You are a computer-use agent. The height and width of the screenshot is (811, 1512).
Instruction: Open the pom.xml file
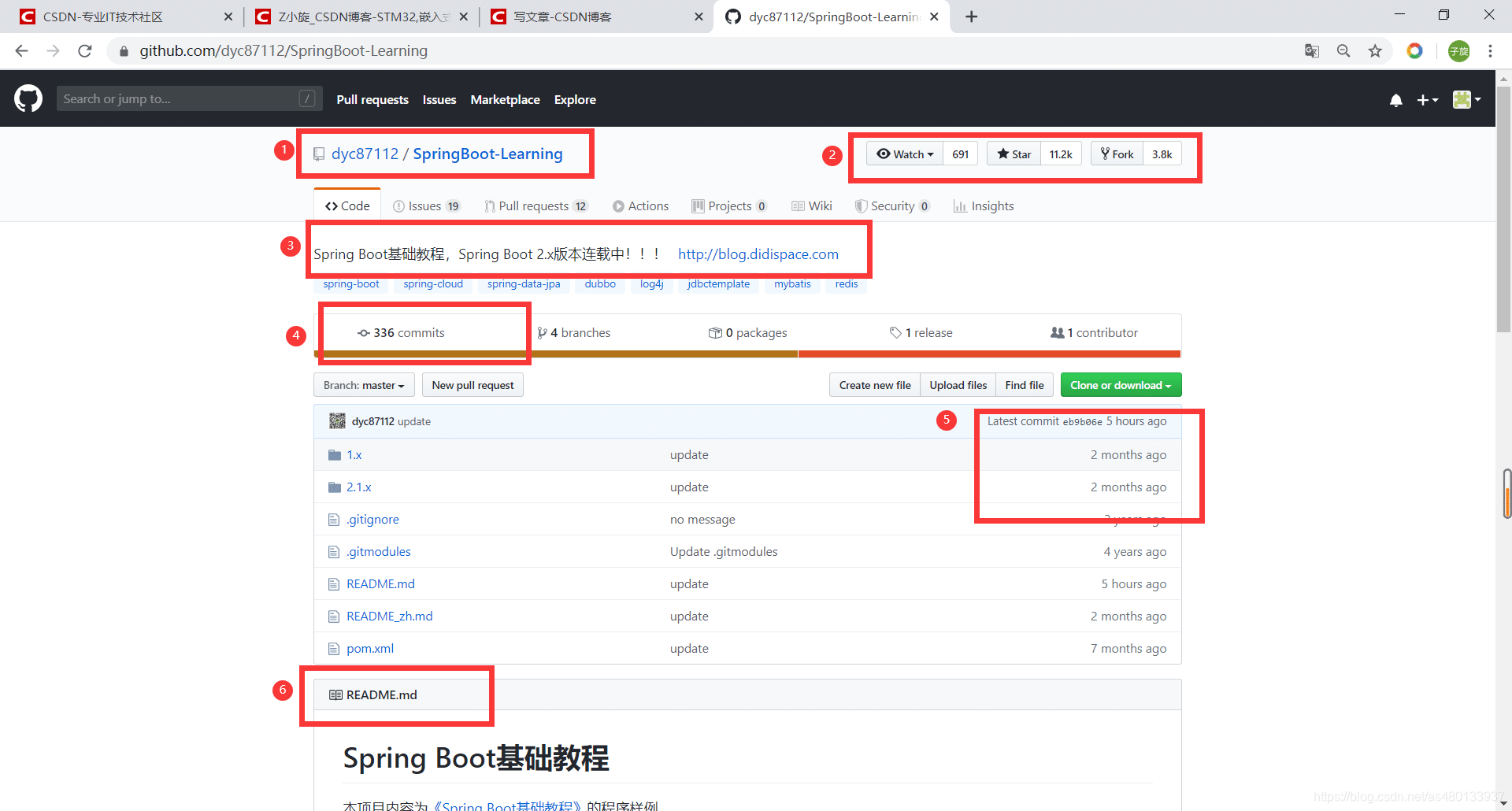(x=370, y=649)
